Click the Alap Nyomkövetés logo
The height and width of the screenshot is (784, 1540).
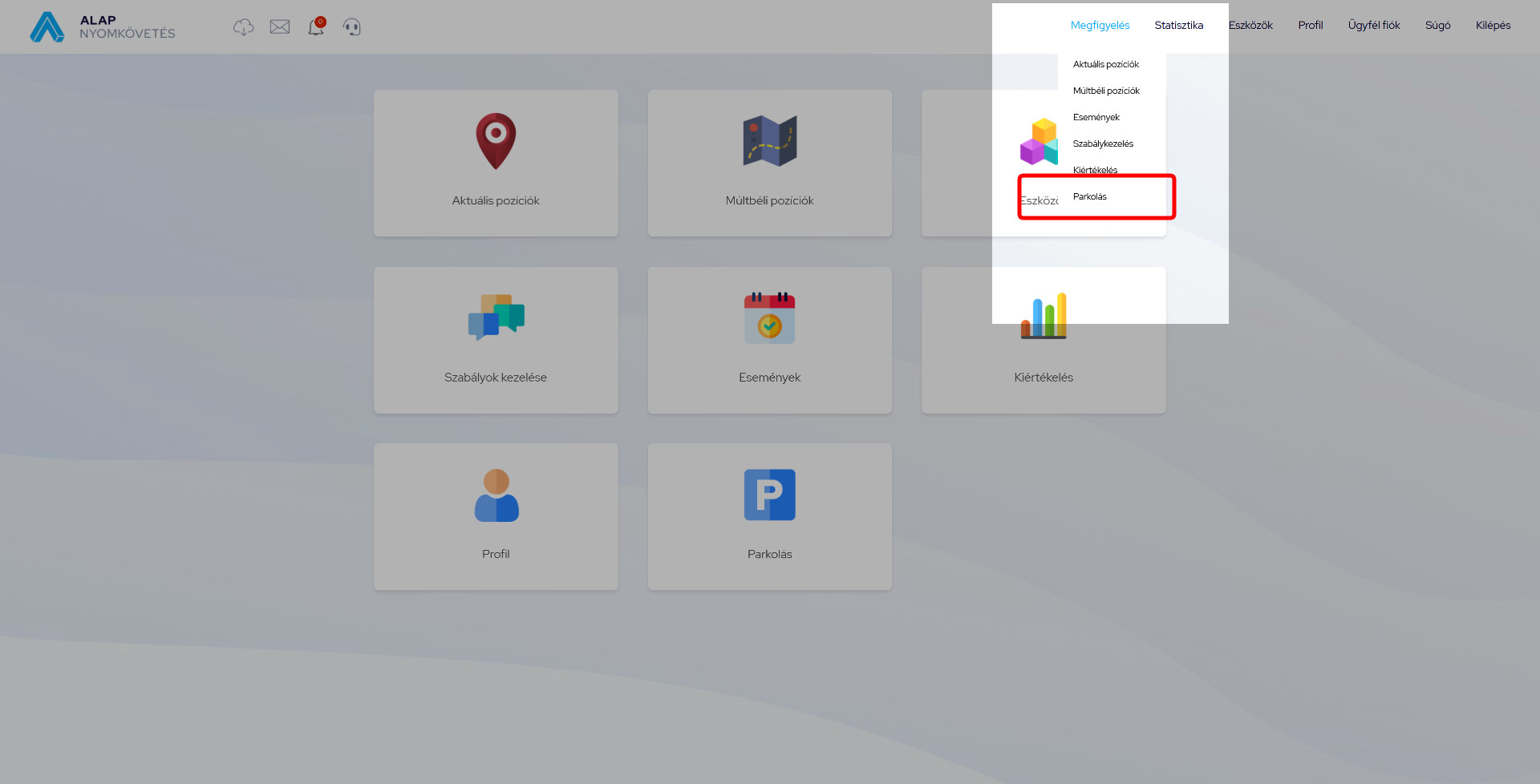(x=103, y=27)
